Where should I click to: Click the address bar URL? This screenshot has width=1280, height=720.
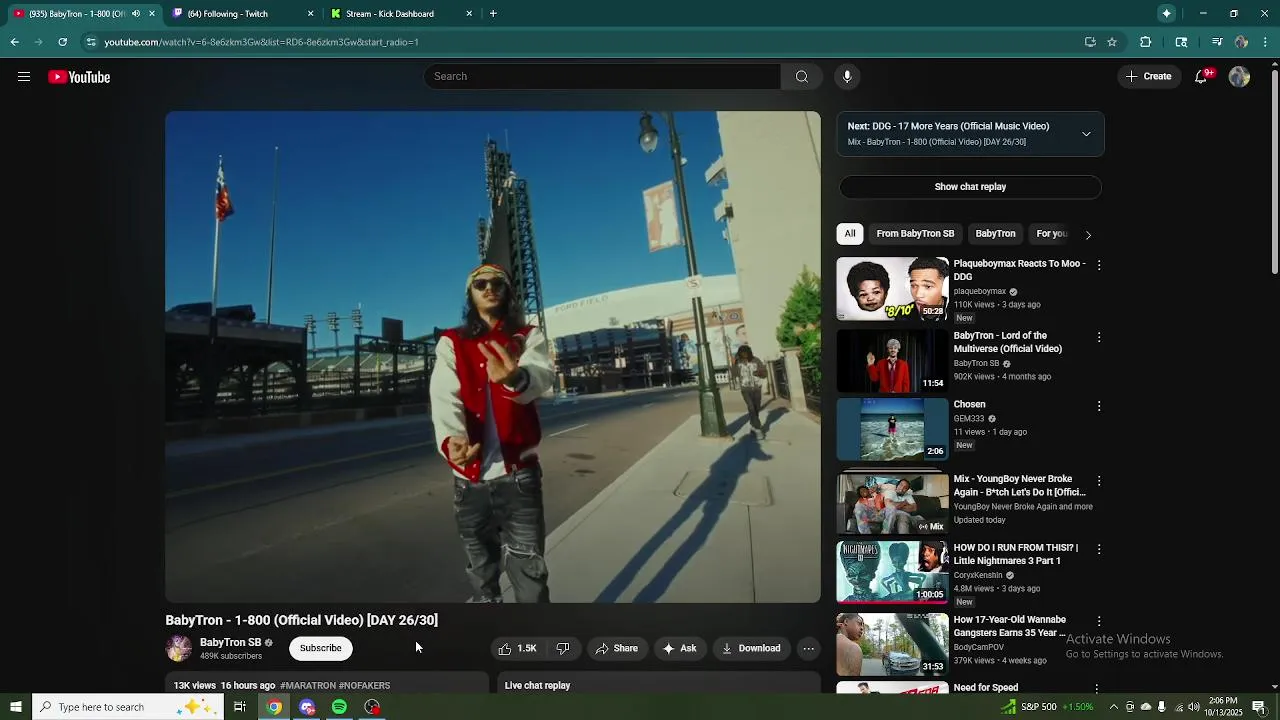click(262, 42)
